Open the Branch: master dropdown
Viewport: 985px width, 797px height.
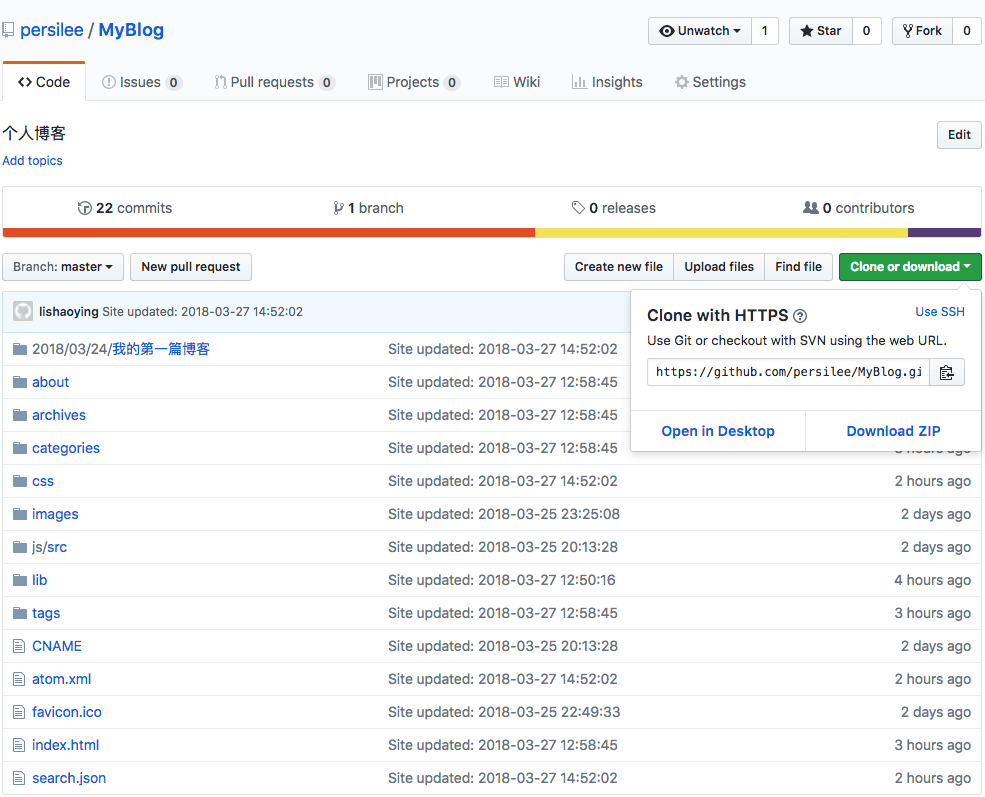point(63,267)
